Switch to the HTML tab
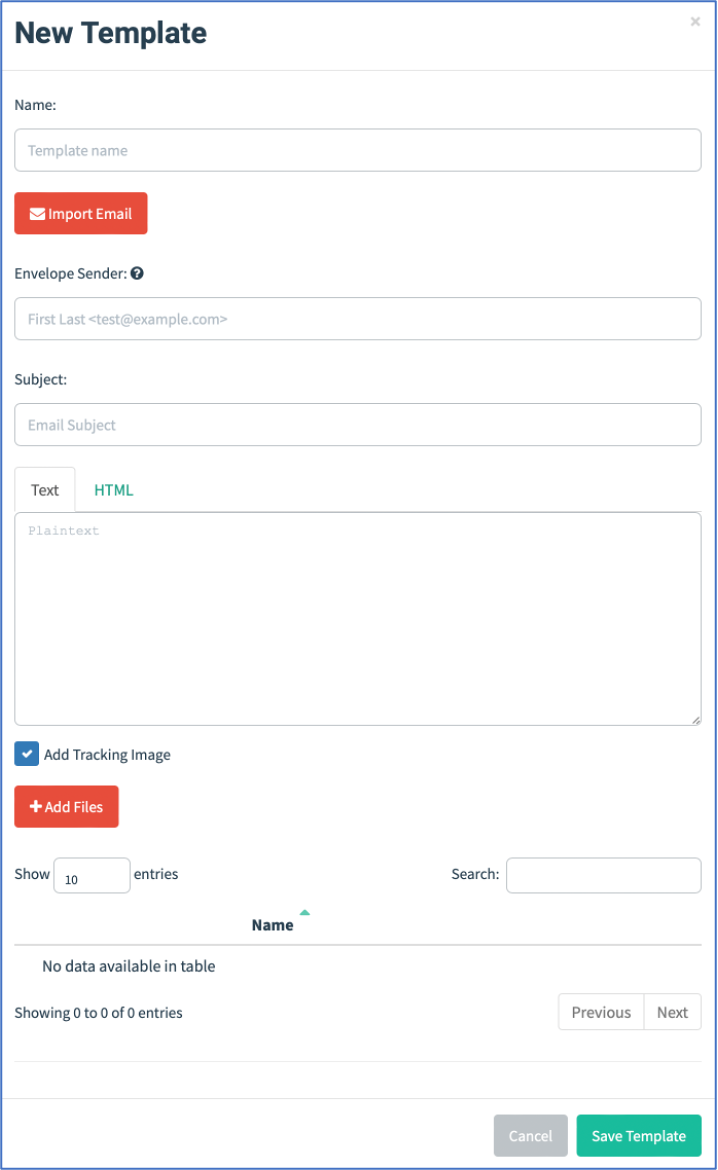This screenshot has height=1170, width=718. 113,490
